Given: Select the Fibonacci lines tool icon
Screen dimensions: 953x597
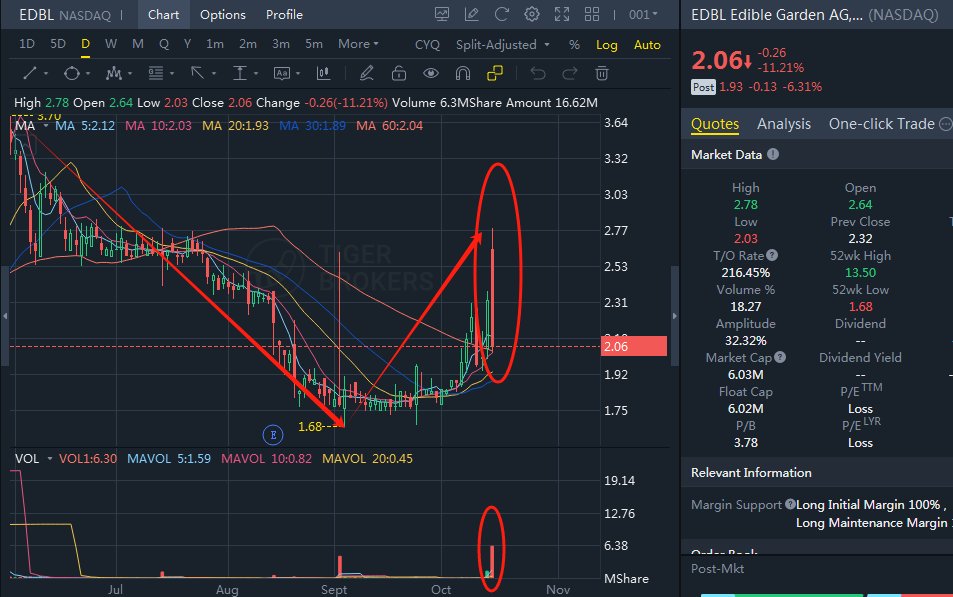Looking at the screenshot, I should click(156, 74).
